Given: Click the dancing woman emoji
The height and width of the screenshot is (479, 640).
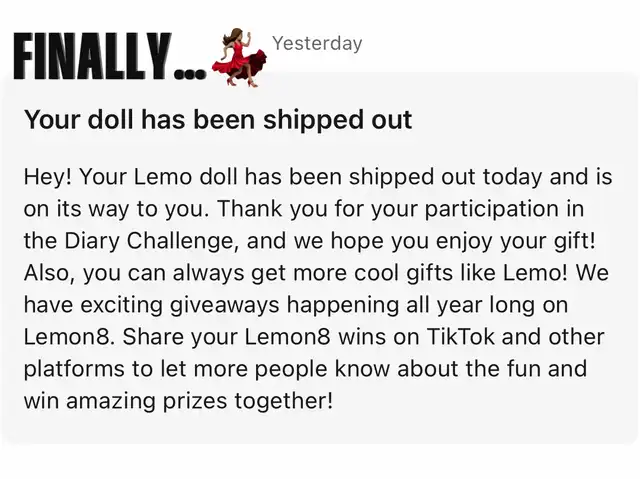Looking at the screenshot, I should (239, 58).
